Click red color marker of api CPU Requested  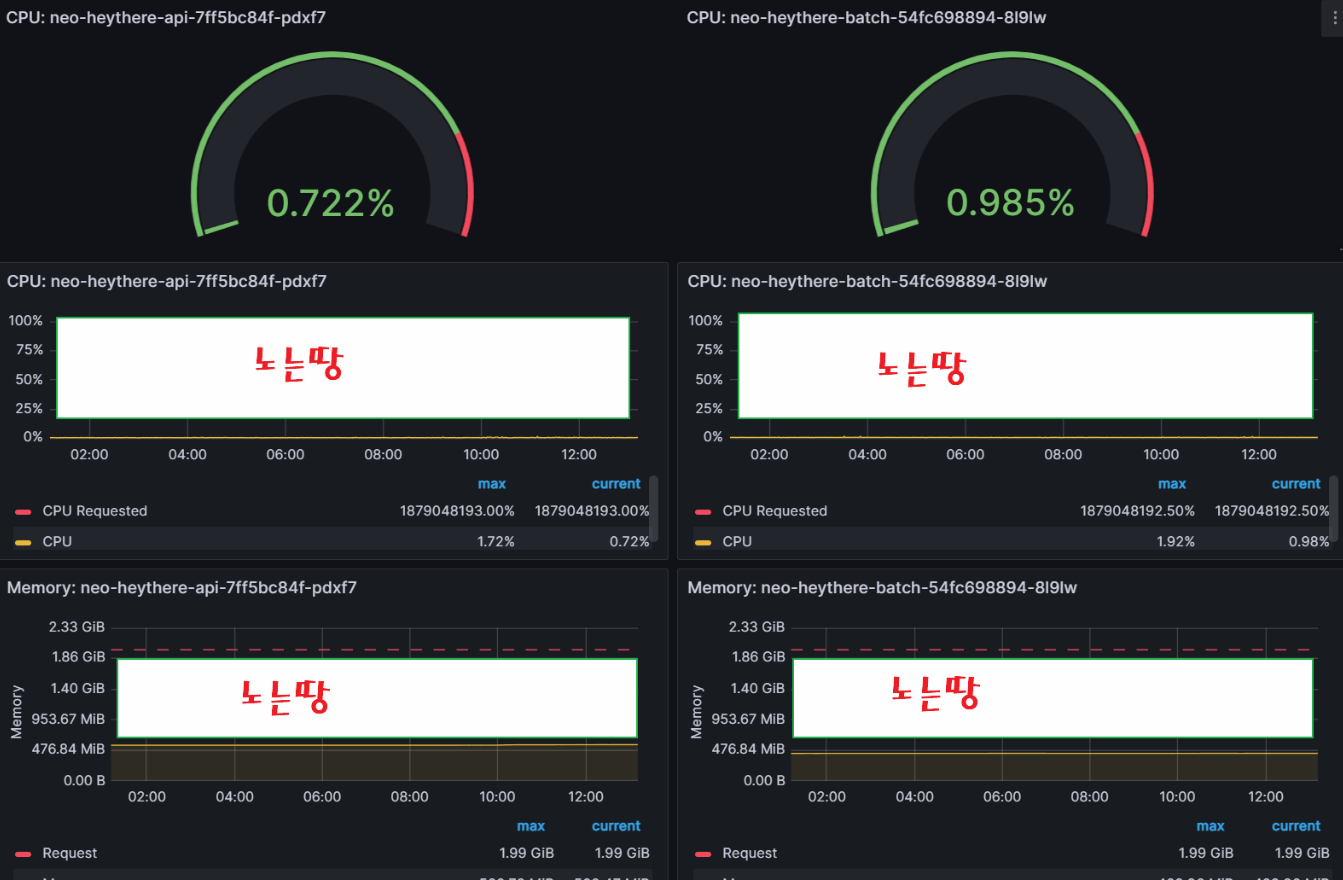pyautogui.click(x=24, y=511)
